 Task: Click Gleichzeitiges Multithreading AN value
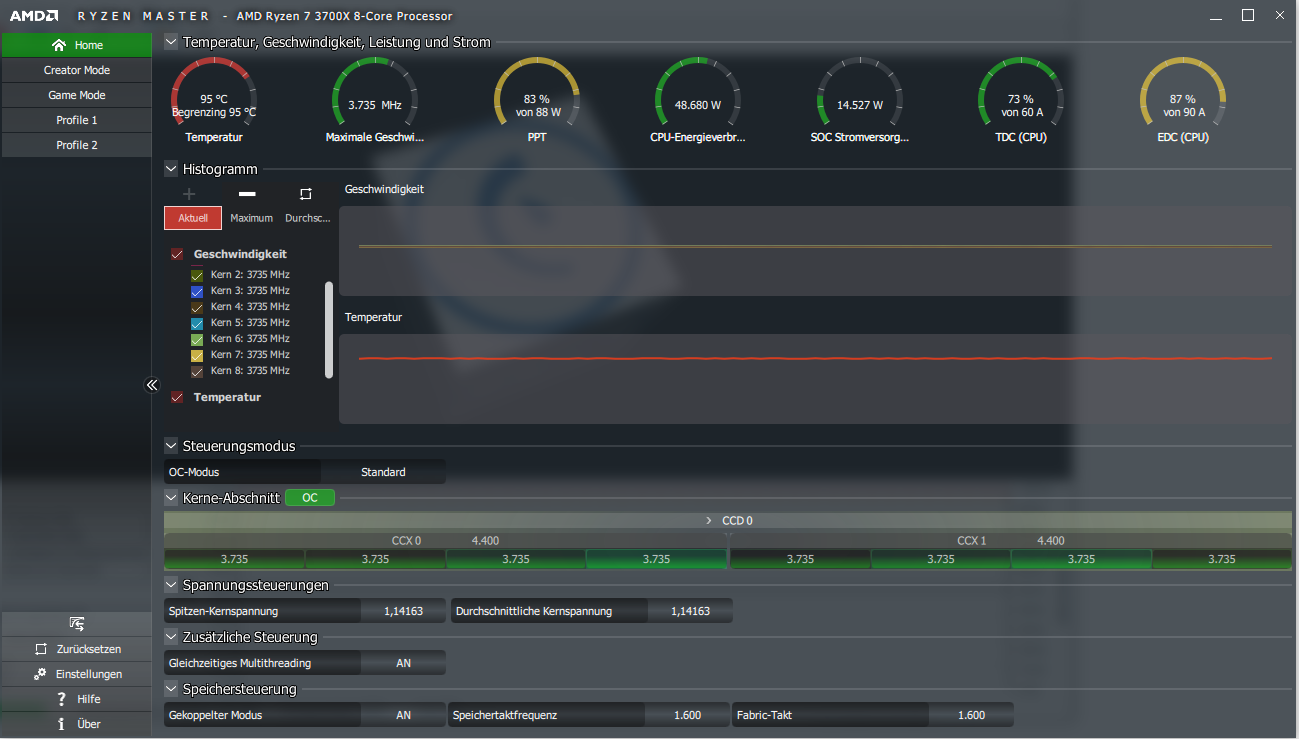point(403,663)
